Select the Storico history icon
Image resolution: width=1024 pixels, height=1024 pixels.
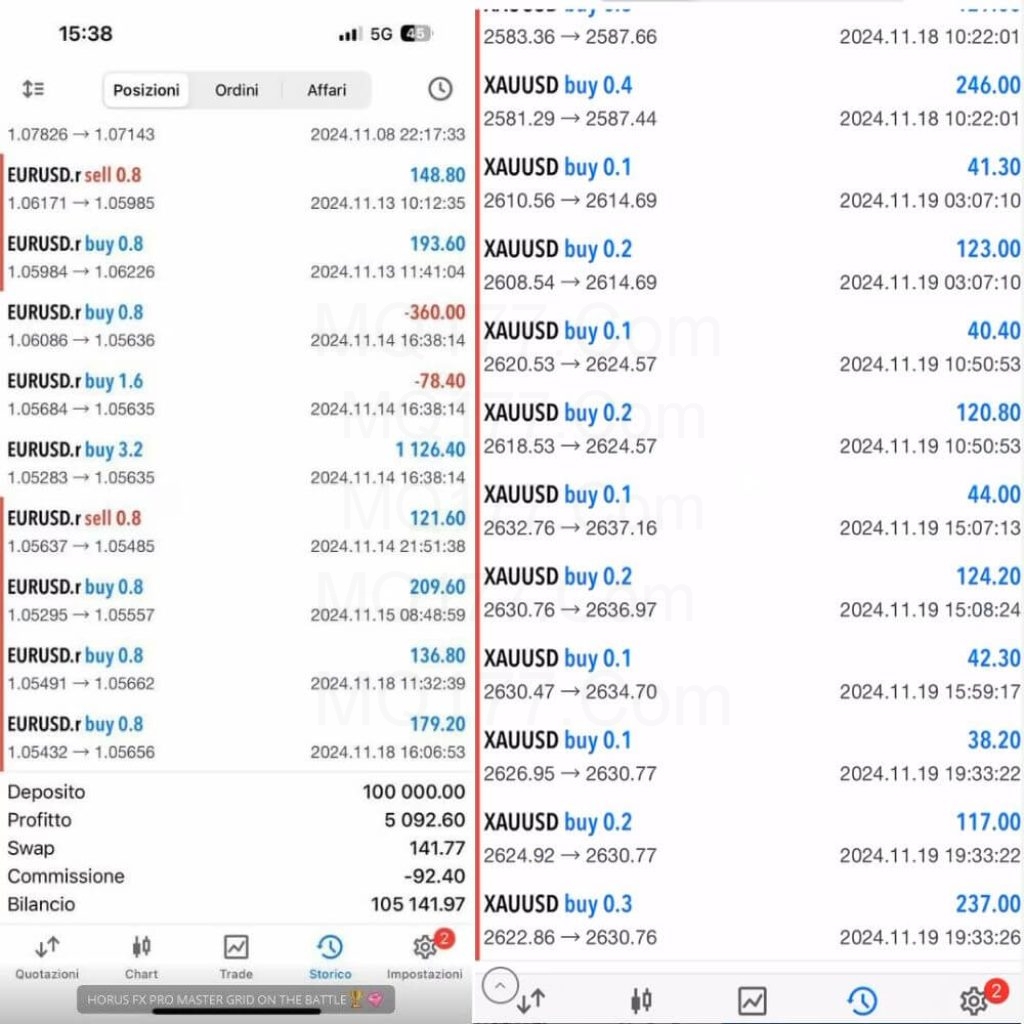tap(330, 957)
